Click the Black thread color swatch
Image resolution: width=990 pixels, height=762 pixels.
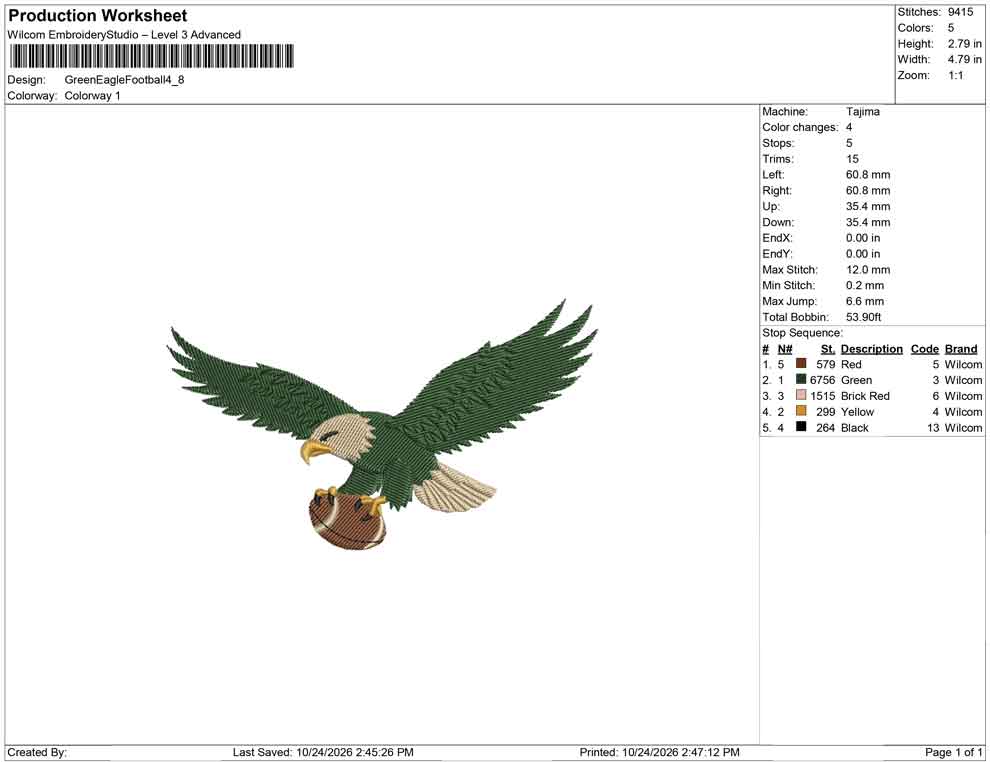click(x=801, y=427)
